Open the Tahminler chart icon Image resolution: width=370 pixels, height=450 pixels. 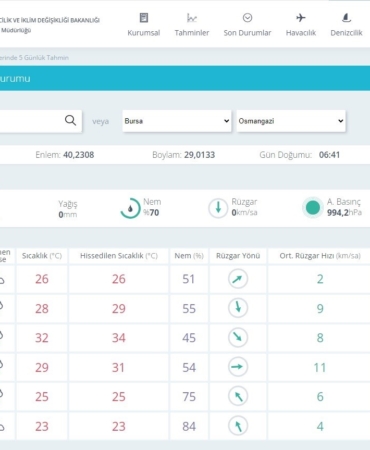tap(192, 18)
